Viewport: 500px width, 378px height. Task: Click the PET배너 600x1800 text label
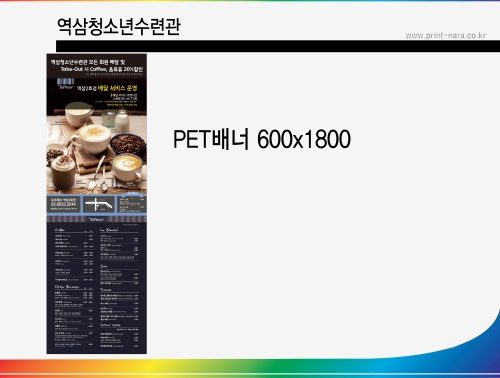262,139
